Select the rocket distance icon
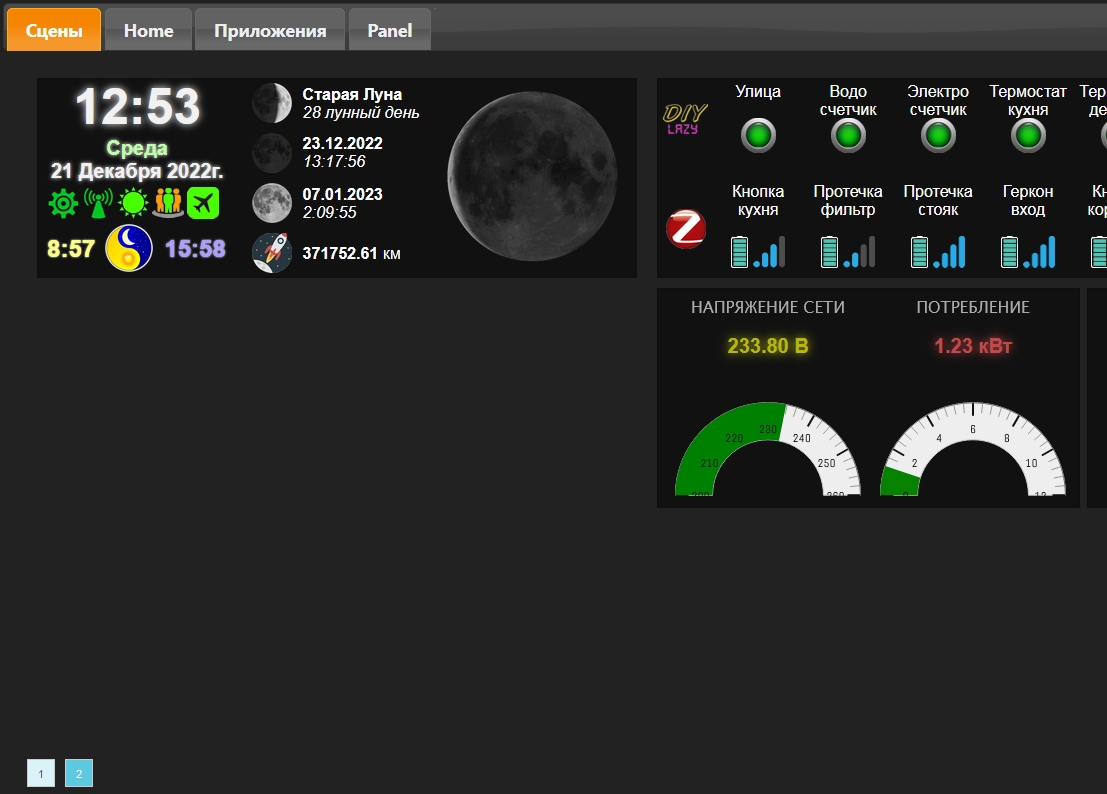1107x794 pixels. [271, 251]
